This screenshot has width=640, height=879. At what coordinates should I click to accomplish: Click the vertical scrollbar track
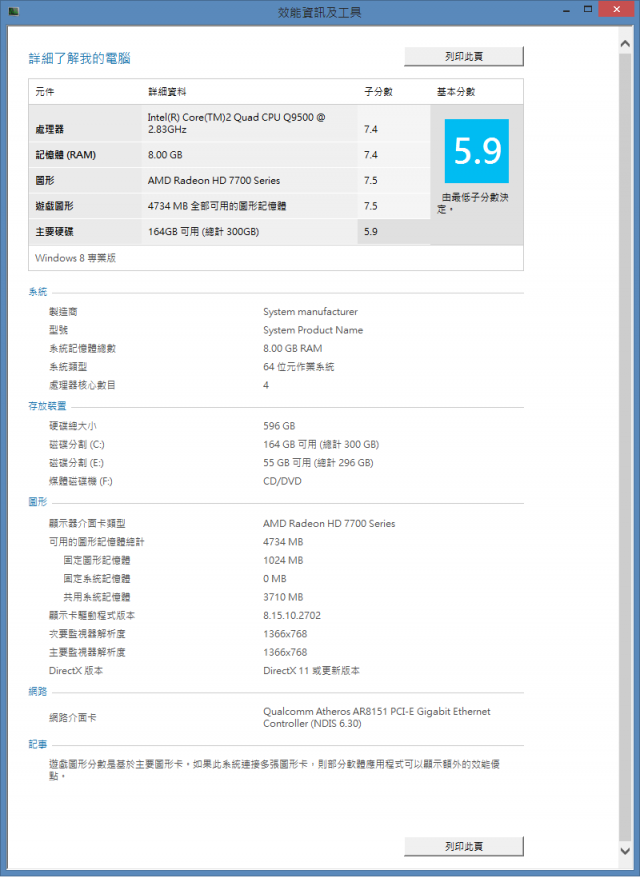pos(625,447)
